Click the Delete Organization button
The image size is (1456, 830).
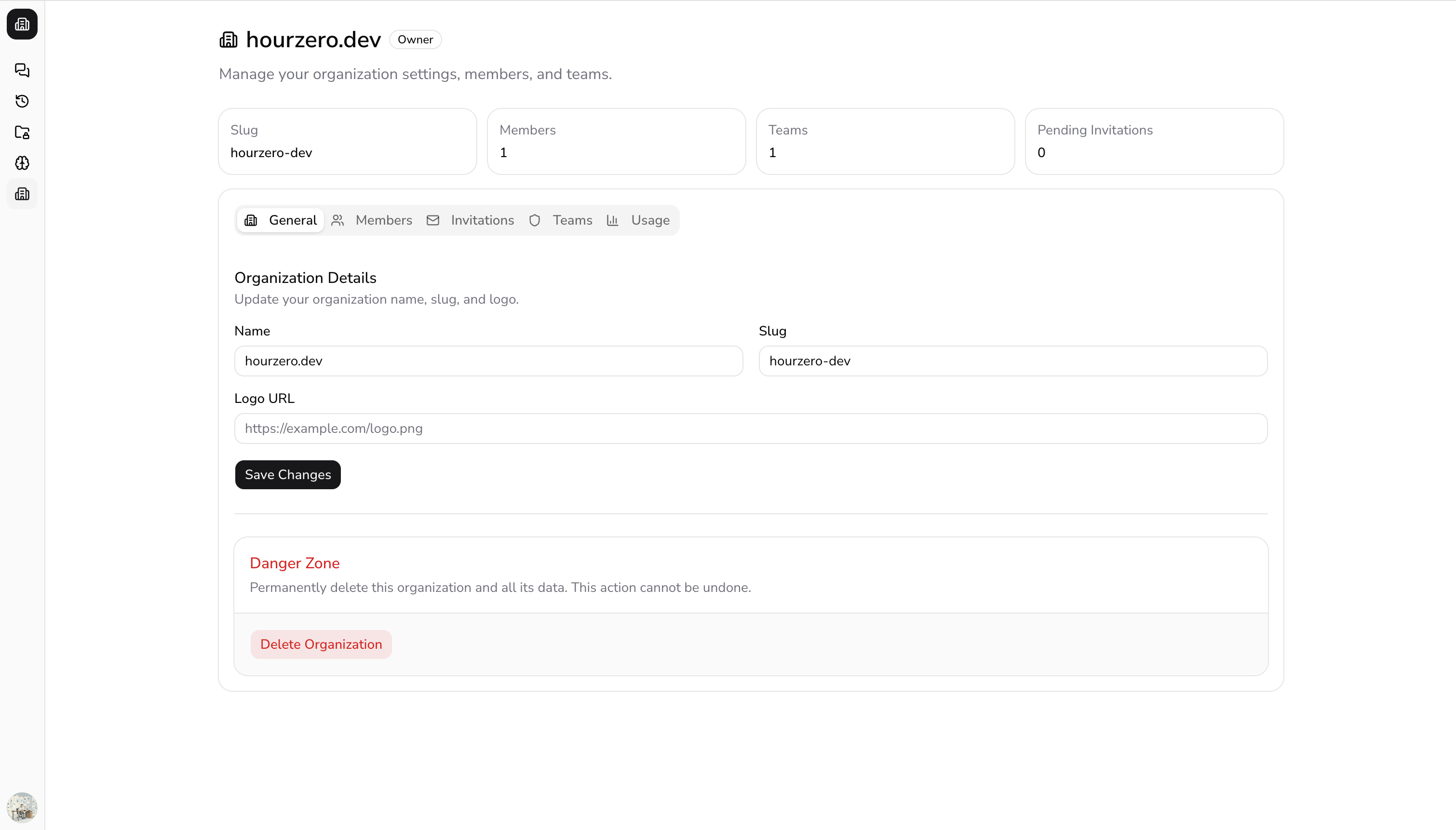point(321,644)
